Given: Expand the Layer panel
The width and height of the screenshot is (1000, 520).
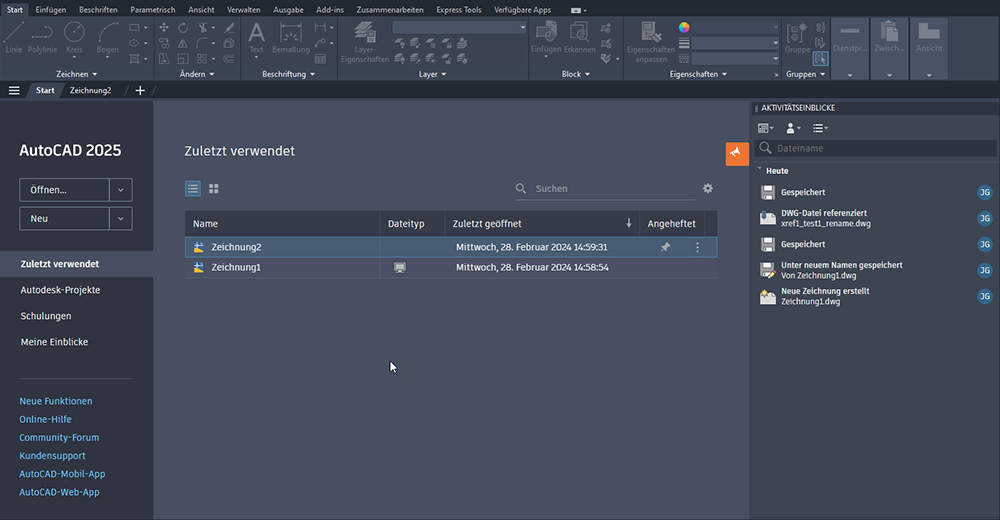Looking at the screenshot, I should click(x=432, y=74).
